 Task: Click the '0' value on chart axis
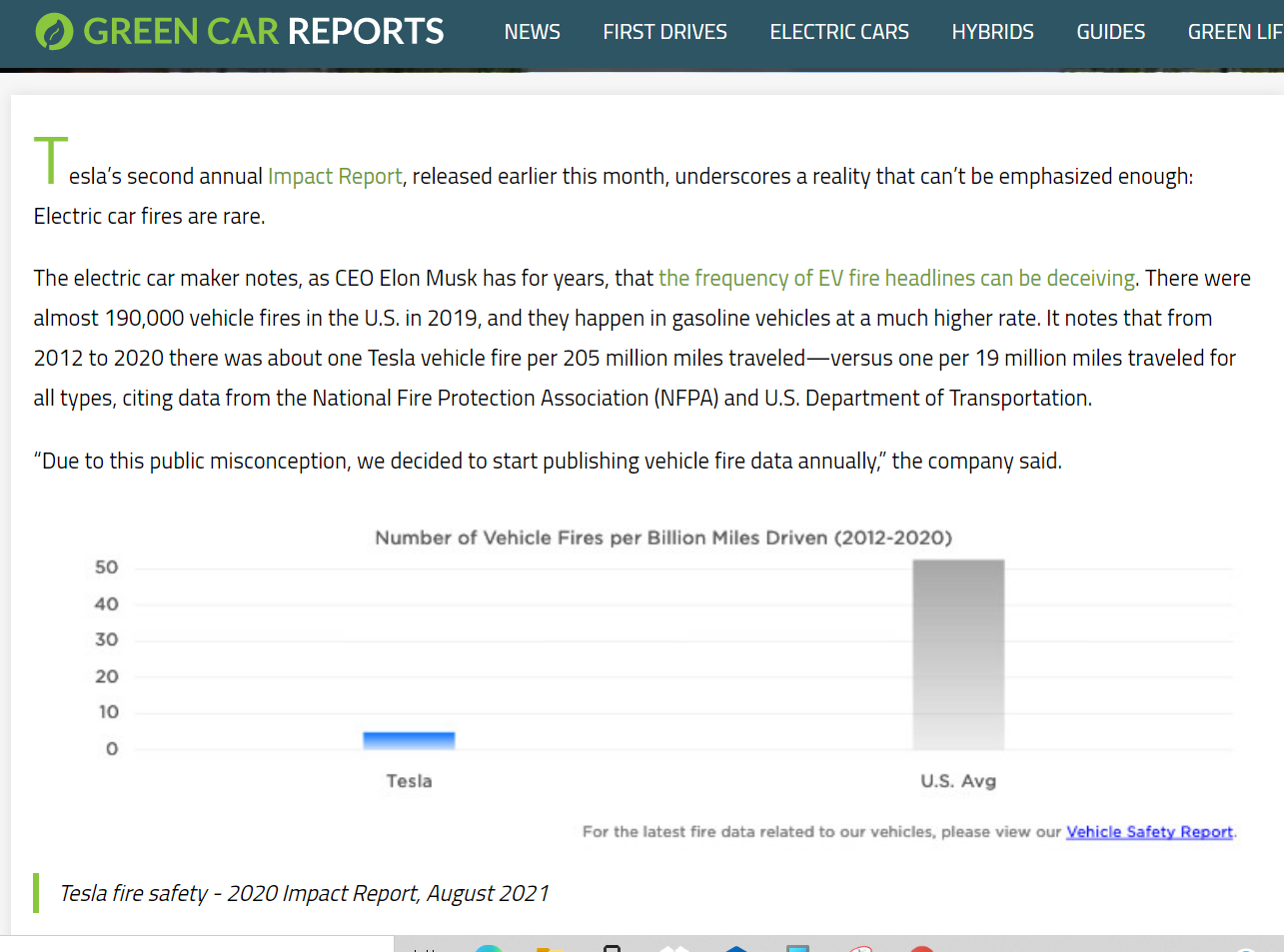coord(112,749)
